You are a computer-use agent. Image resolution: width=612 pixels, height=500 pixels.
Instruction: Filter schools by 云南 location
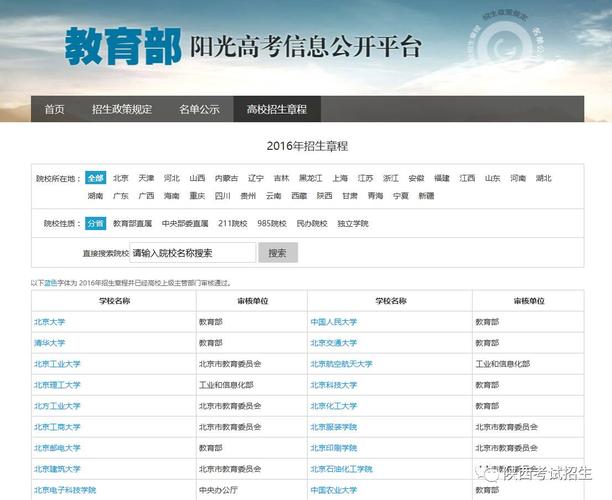274,196
